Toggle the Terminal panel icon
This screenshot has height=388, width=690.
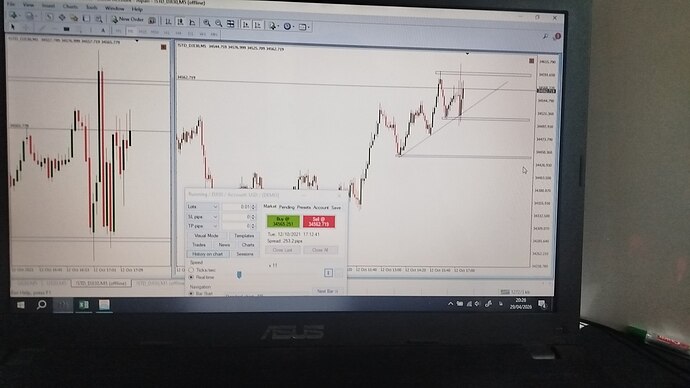[86, 18]
